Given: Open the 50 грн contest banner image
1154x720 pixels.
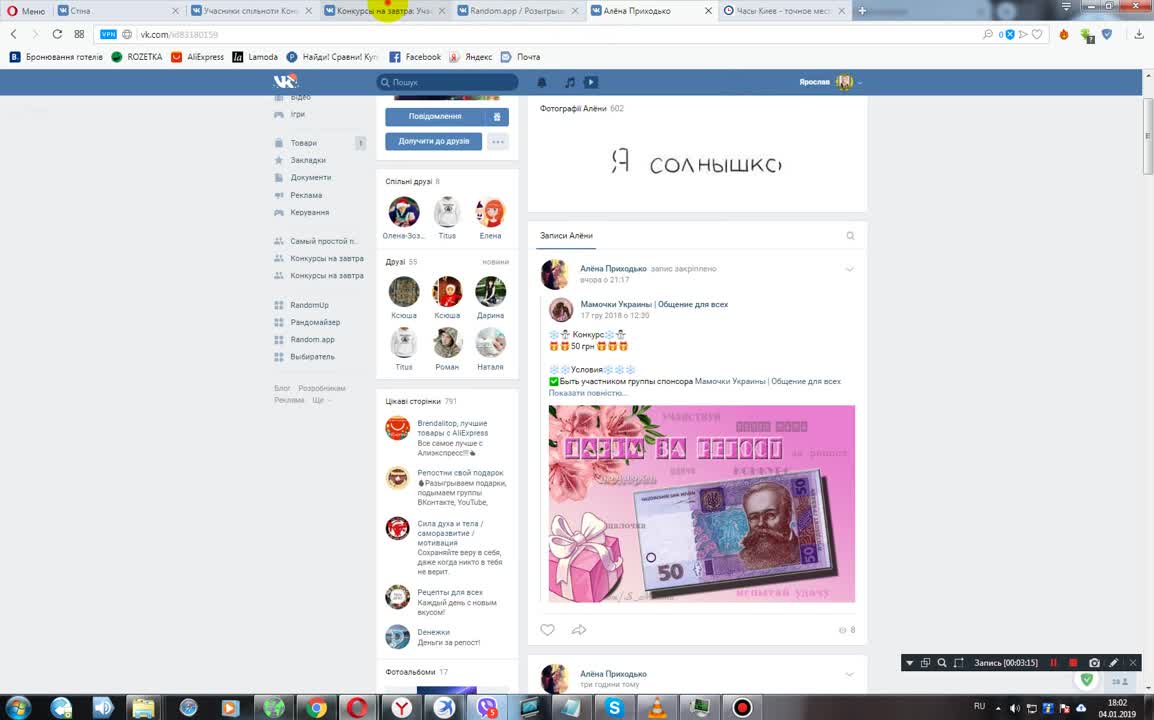Looking at the screenshot, I should (x=702, y=504).
